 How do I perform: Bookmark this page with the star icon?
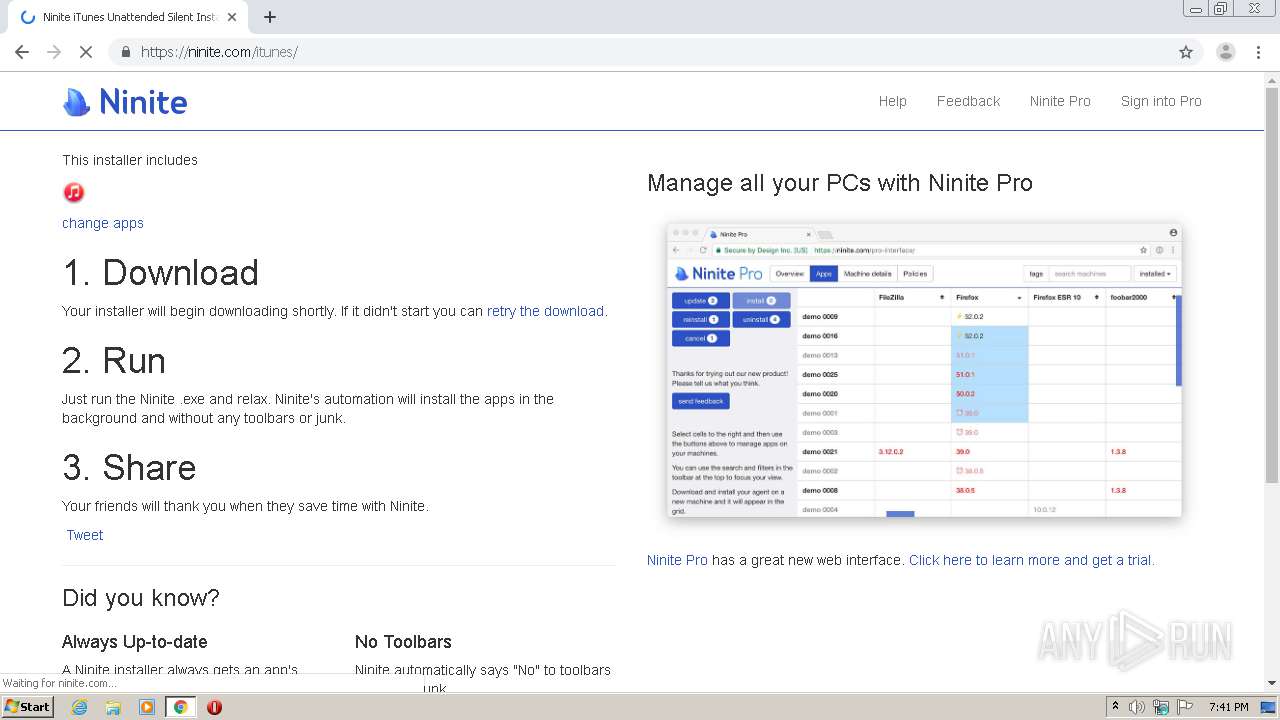1186,52
